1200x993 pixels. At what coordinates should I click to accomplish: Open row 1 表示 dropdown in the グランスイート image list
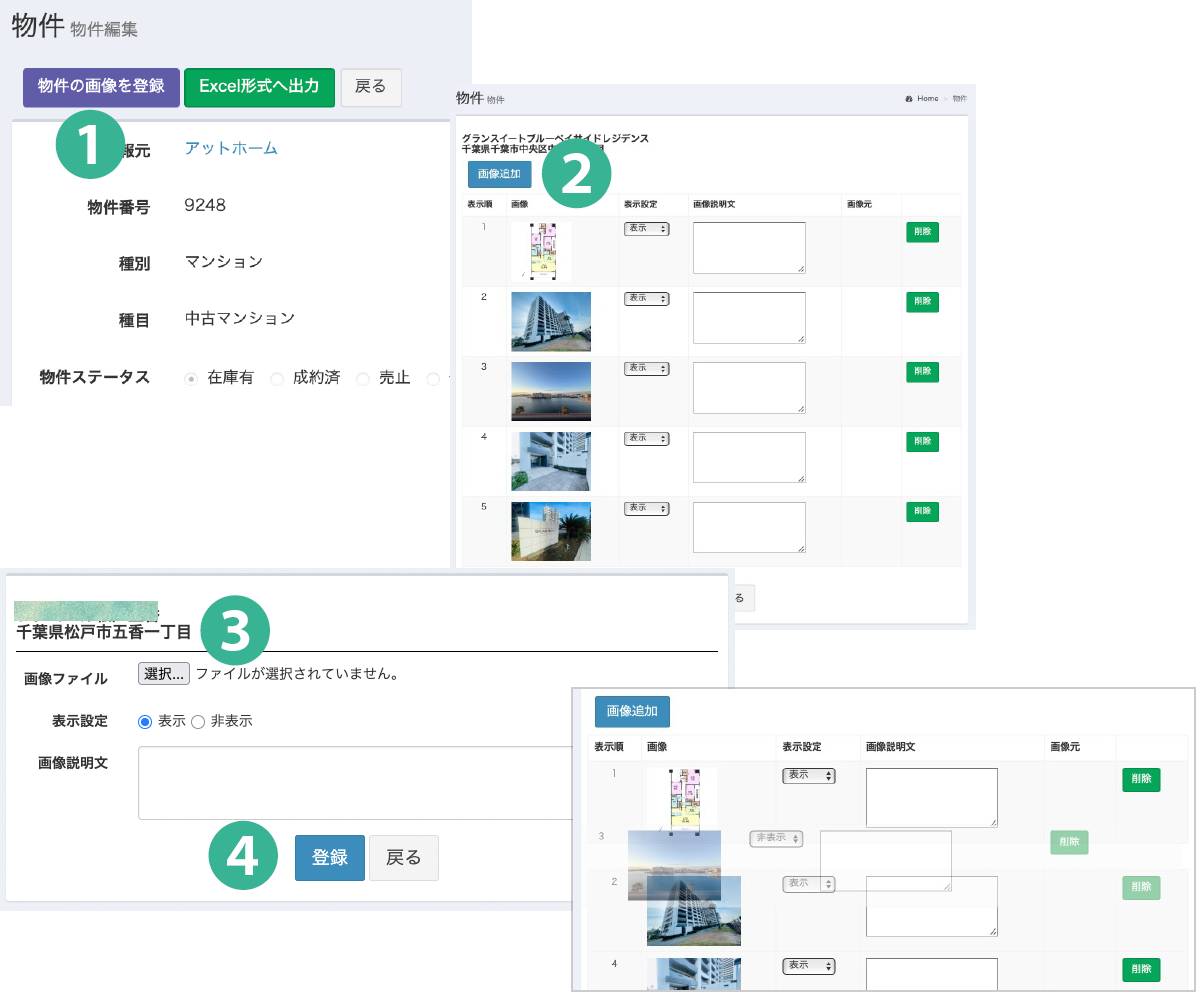pyautogui.click(x=646, y=228)
